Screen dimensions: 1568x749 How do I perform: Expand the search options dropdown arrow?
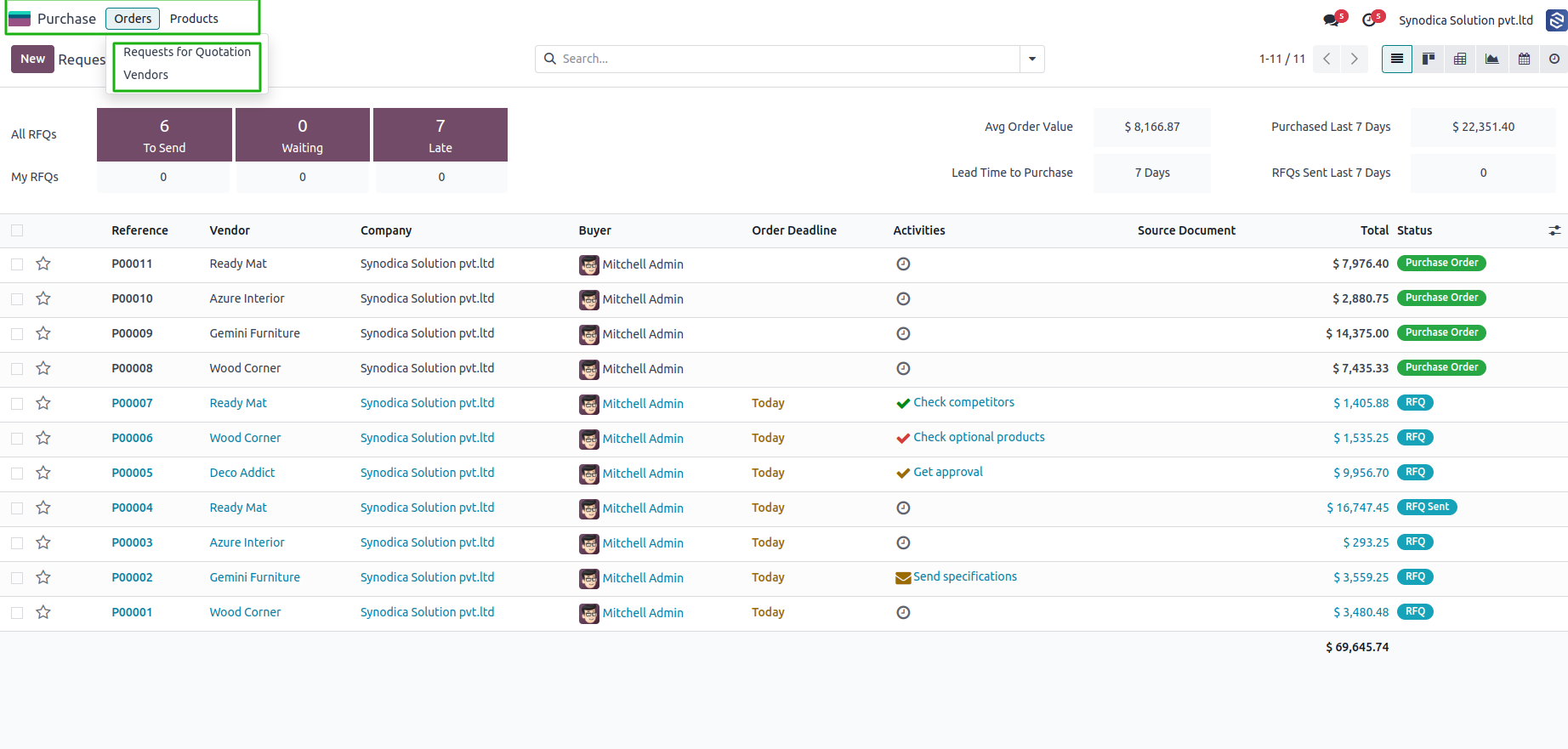(x=1031, y=59)
